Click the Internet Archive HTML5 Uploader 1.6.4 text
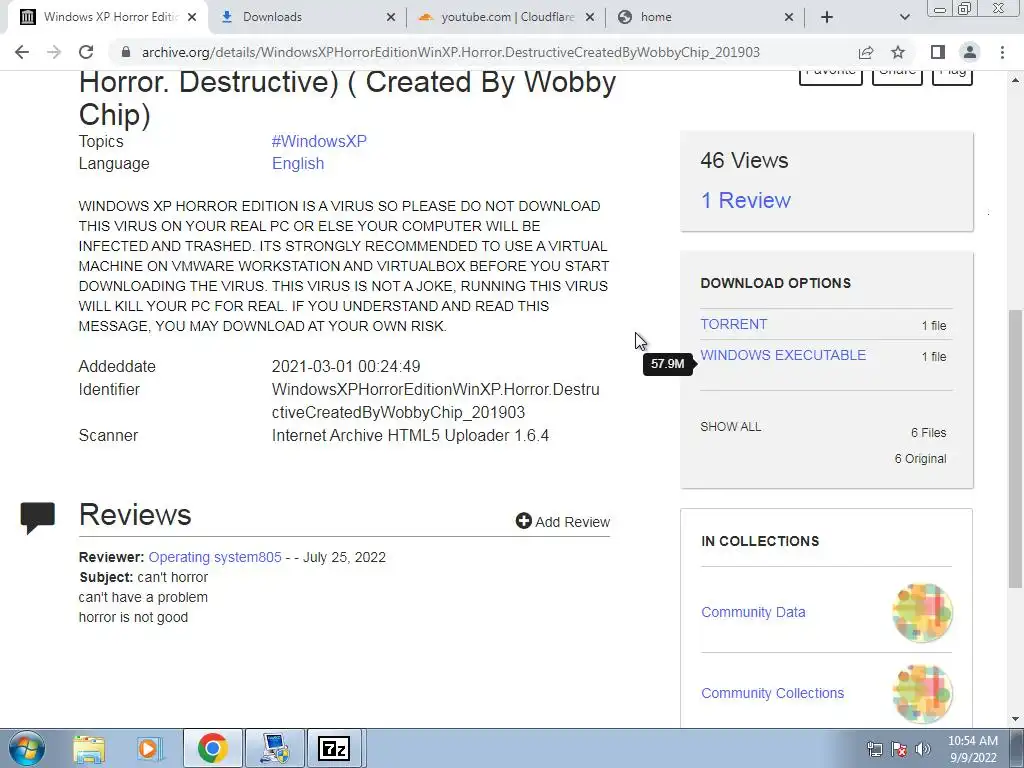Image resolution: width=1024 pixels, height=768 pixels. click(x=410, y=436)
